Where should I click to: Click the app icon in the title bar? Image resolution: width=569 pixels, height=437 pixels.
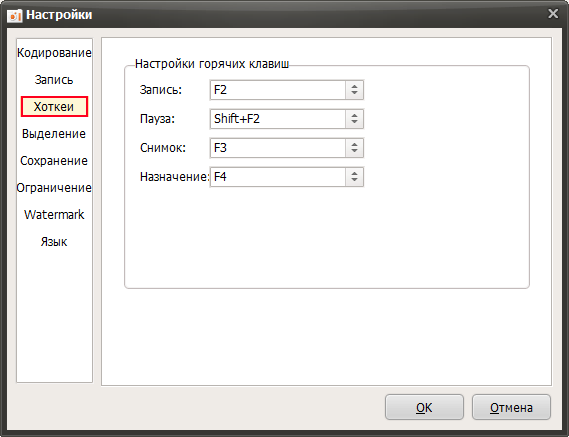pyautogui.click(x=15, y=15)
